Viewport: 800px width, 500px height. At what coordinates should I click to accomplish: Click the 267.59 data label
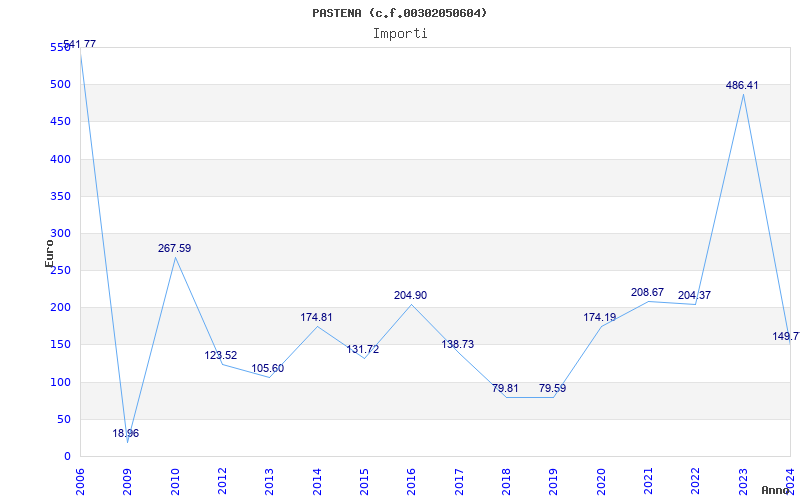pyautogui.click(x=174, y=248)
